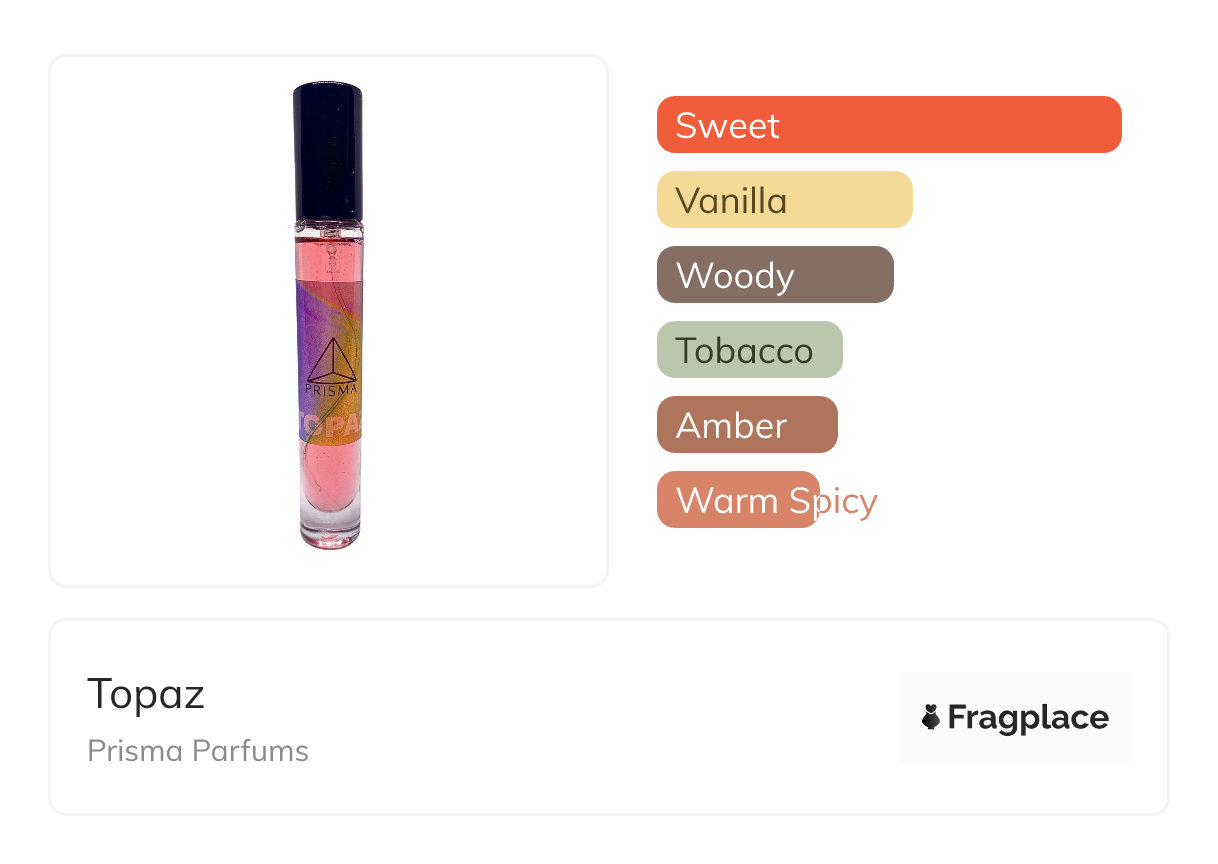Click the Fragplace perfume bottle icon
This screenshot has width=1218, height=864.
[x=931, y=717]
